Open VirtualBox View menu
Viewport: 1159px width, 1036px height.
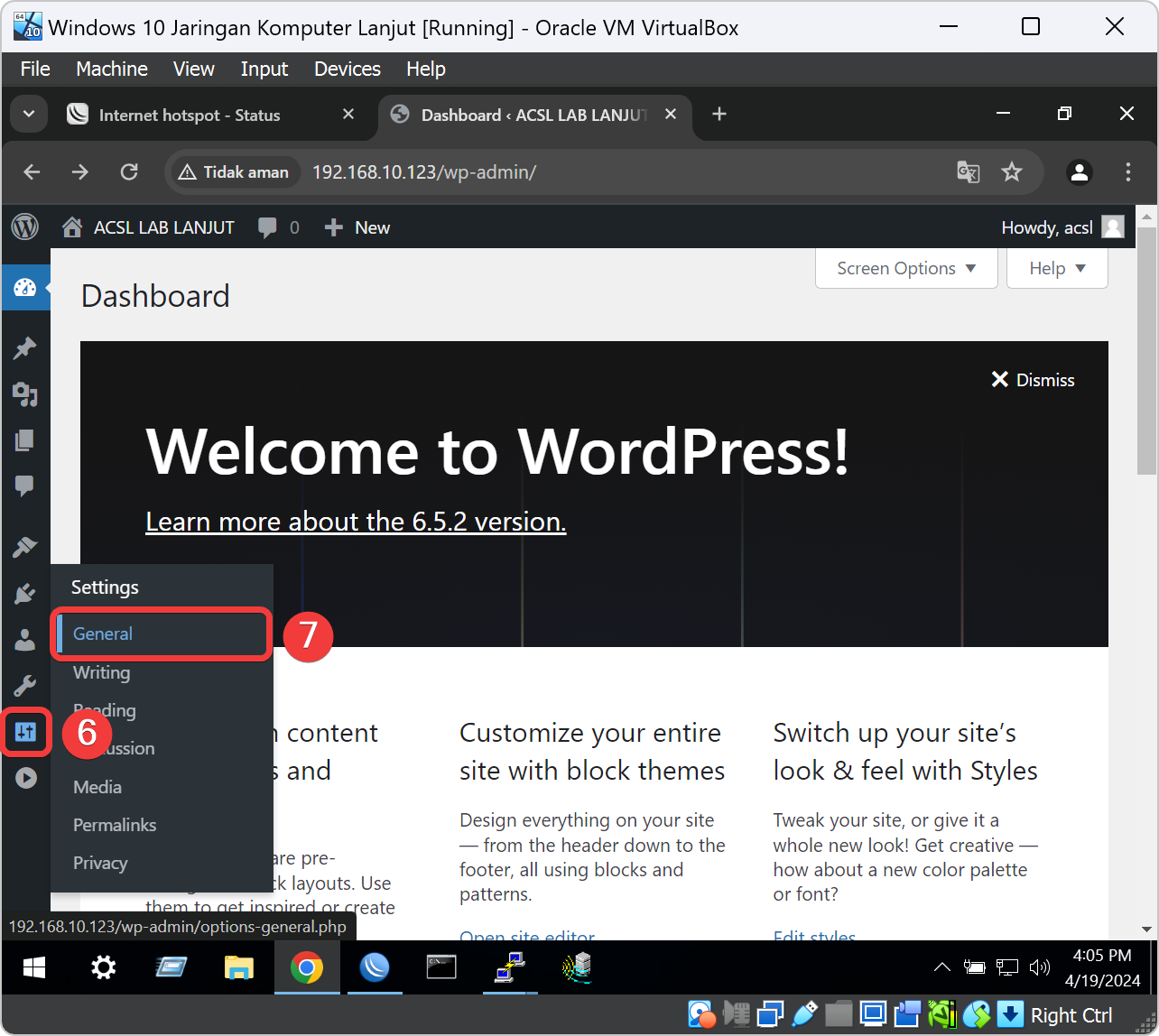coord(194,69)
